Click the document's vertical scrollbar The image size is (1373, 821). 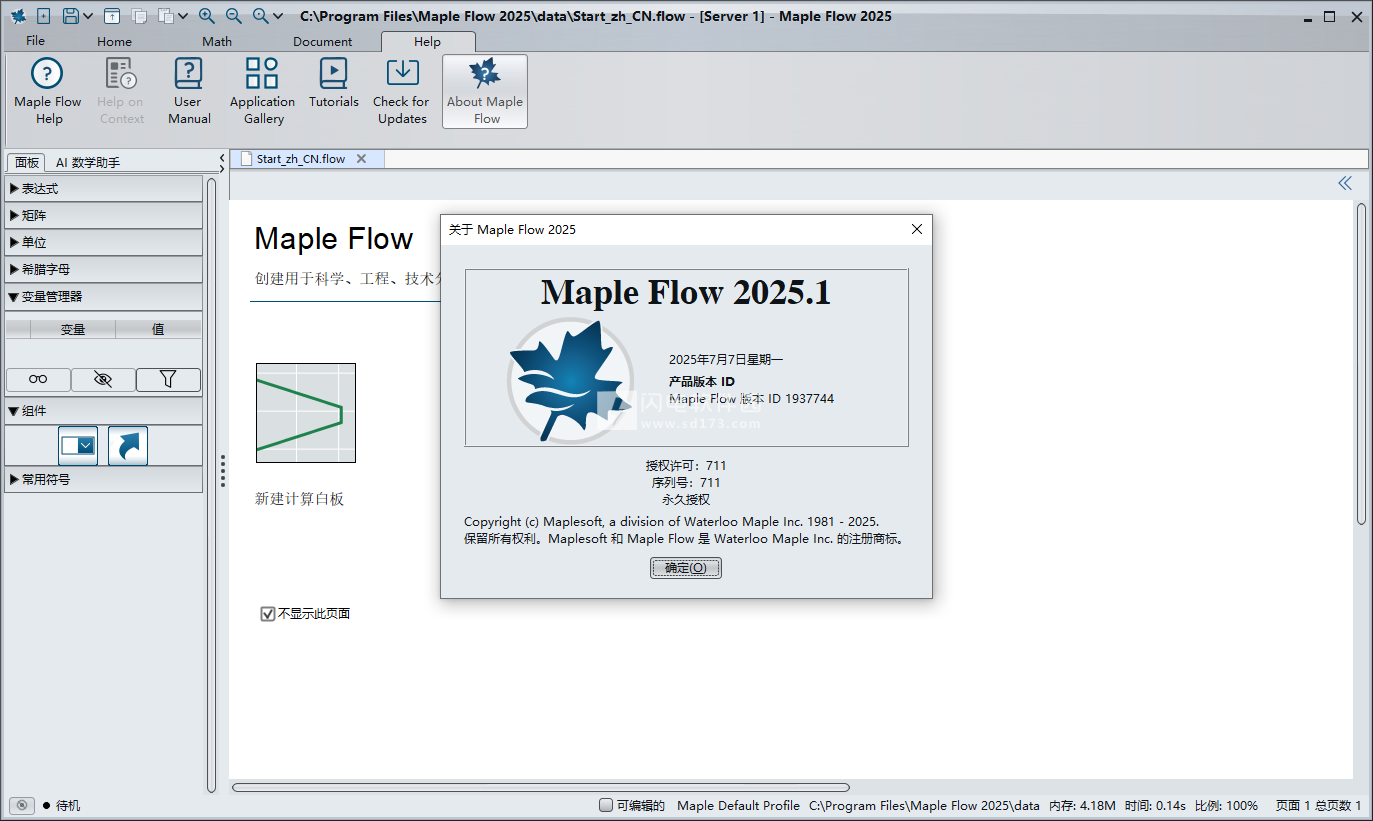1361,363
